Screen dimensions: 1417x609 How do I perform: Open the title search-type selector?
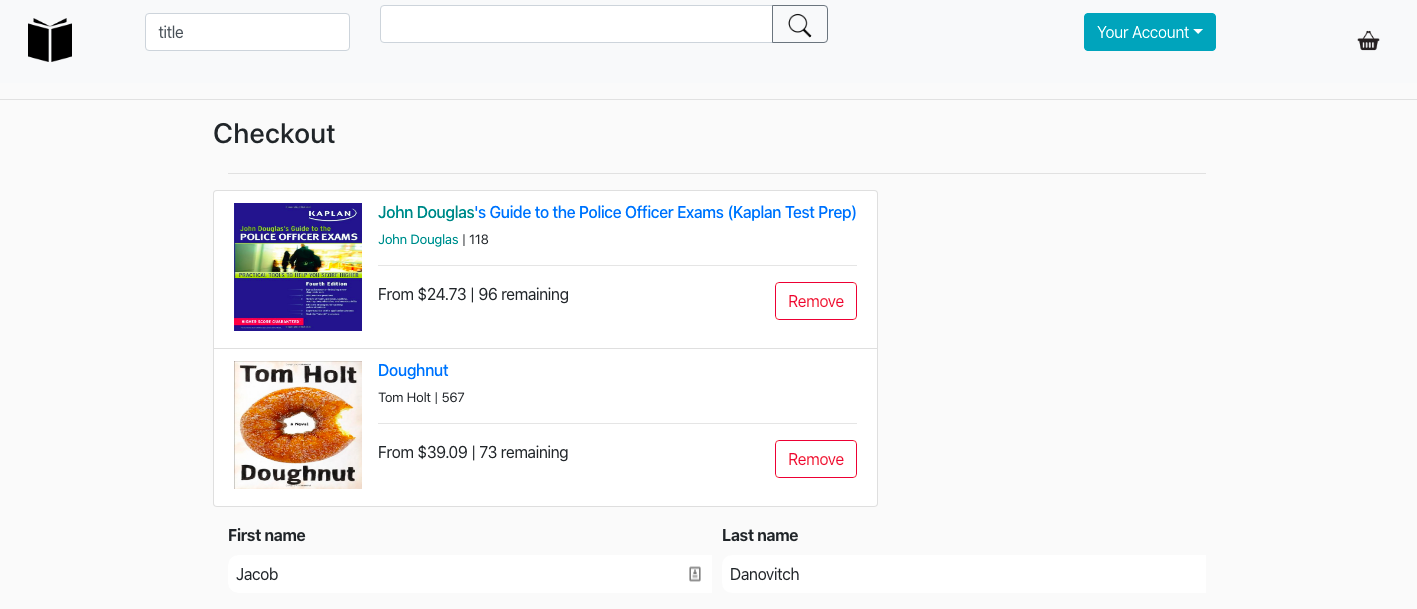pos(247,32)
